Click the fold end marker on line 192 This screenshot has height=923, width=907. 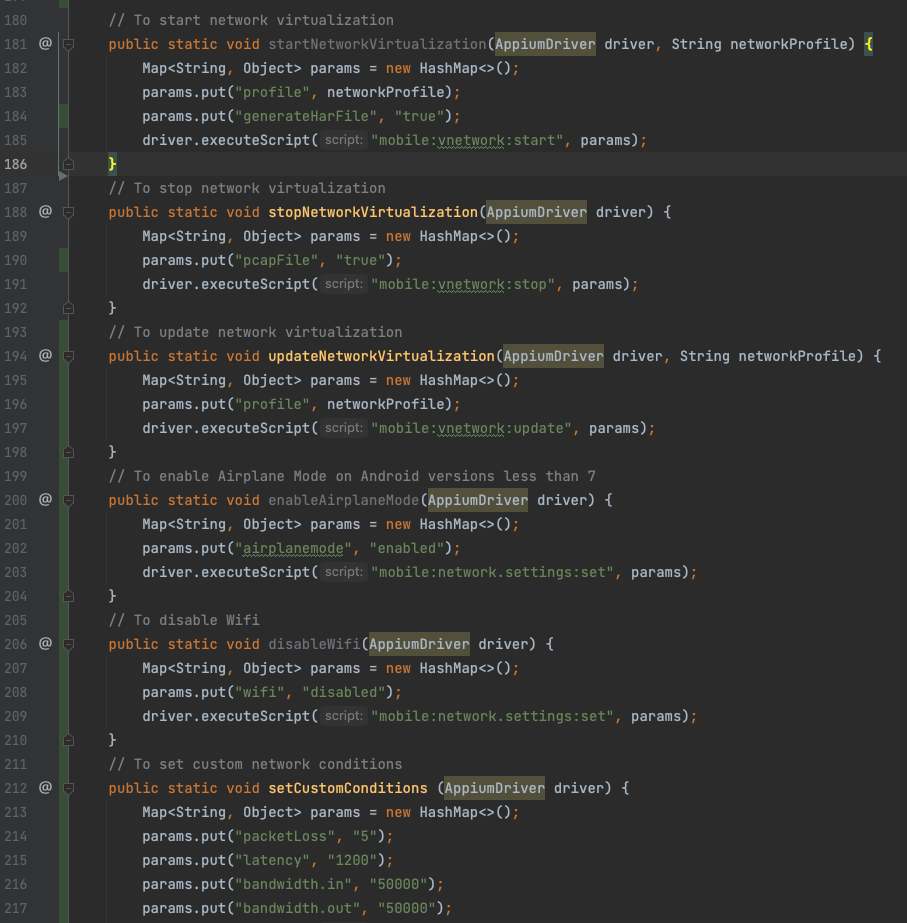tap(68, 308)
